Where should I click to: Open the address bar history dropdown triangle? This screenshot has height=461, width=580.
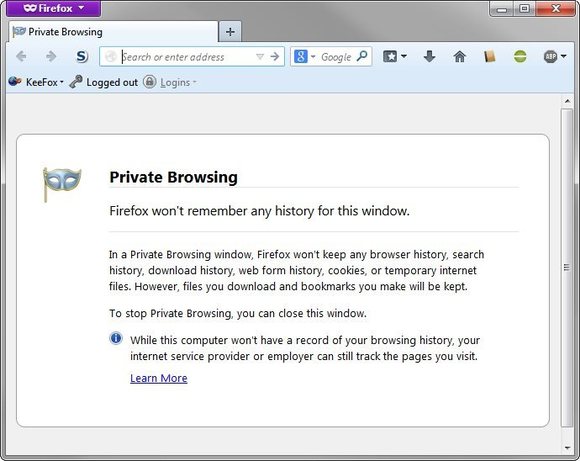[x=260, y=57]
